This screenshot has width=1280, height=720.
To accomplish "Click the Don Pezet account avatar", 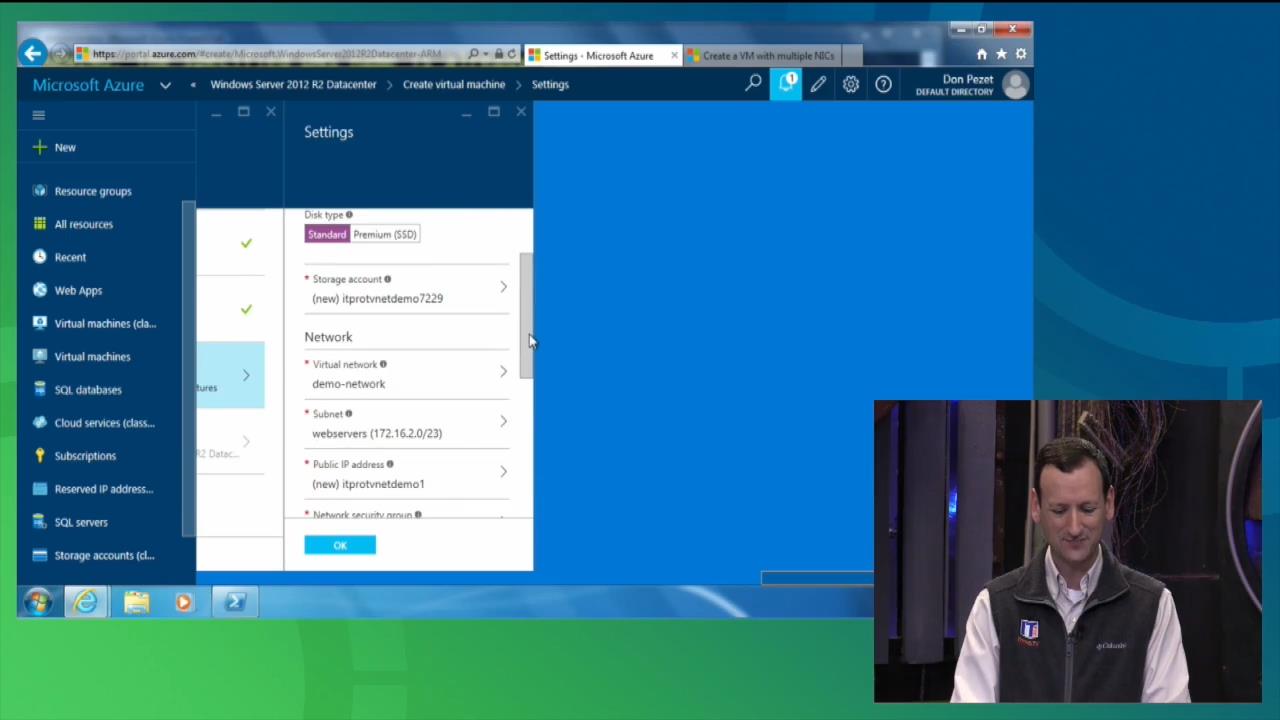I will (1015, 85).
